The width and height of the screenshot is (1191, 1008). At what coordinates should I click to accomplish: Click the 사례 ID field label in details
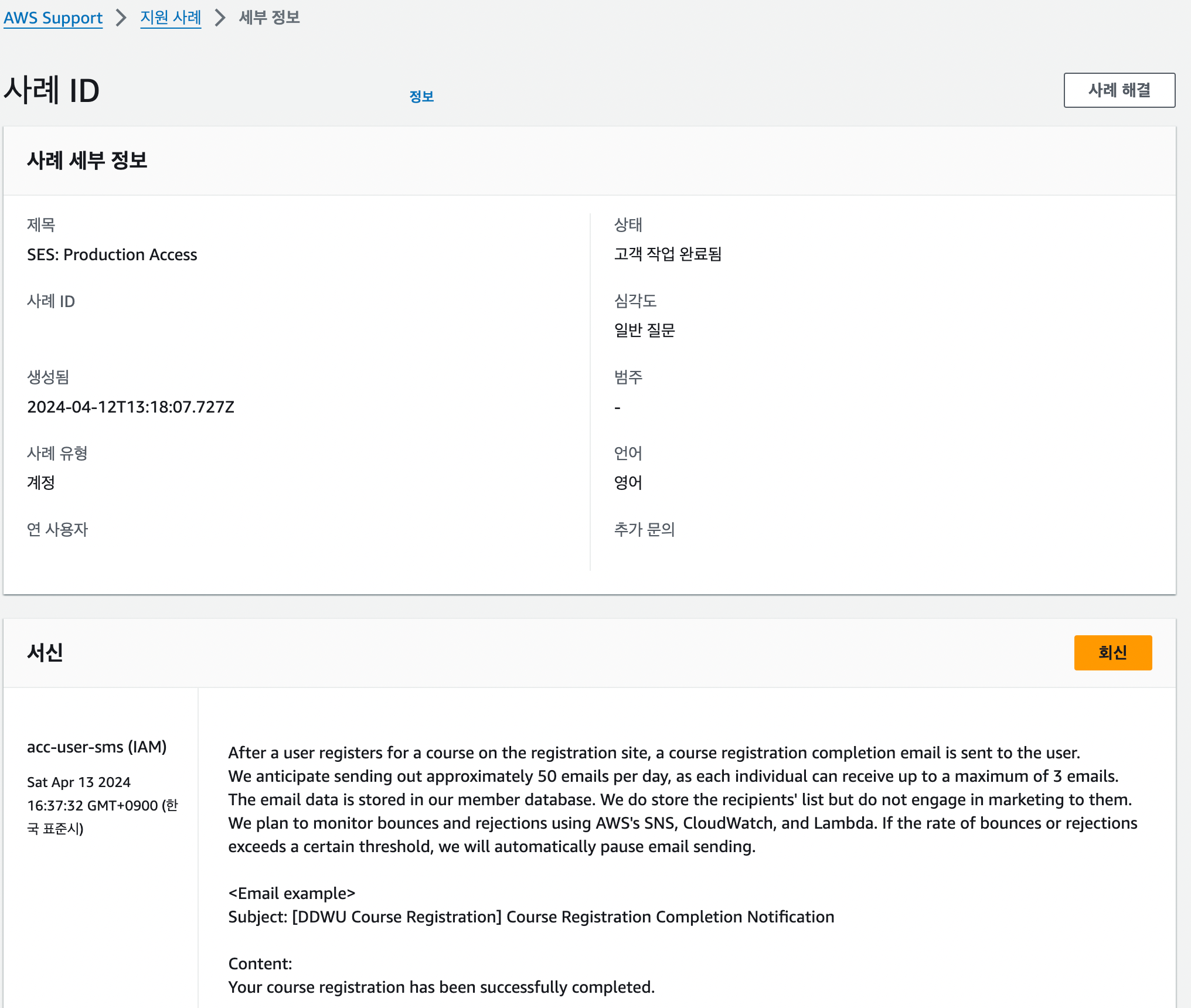(x=51, y=301)
